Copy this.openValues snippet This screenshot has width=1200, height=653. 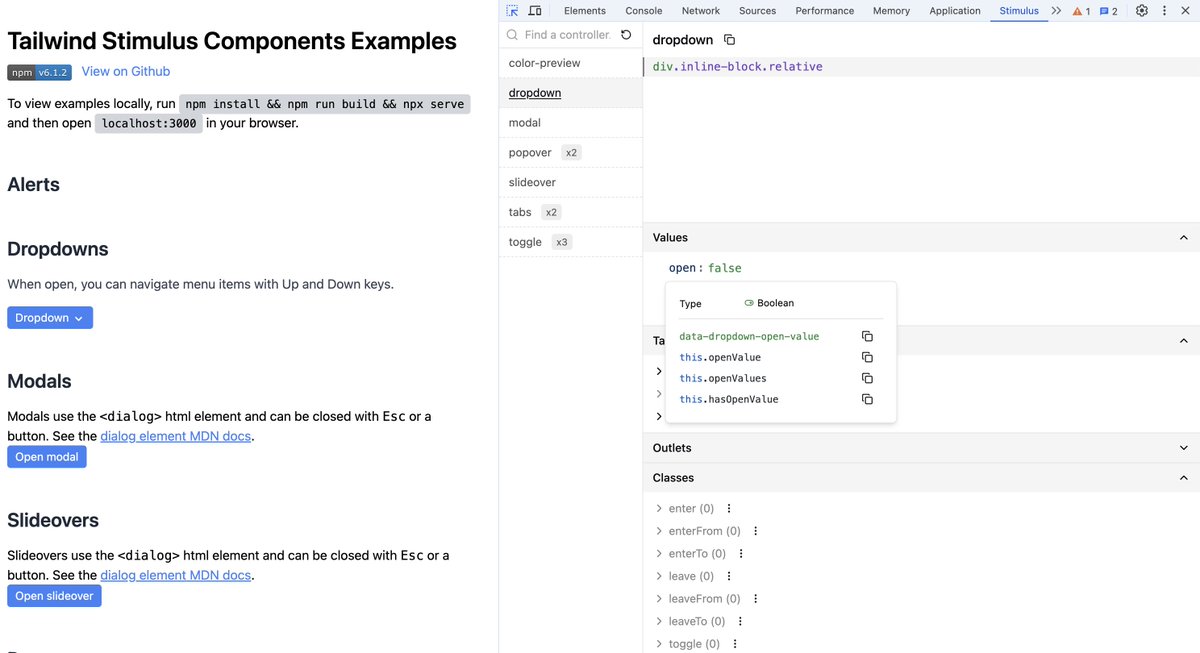pos(867,378)
